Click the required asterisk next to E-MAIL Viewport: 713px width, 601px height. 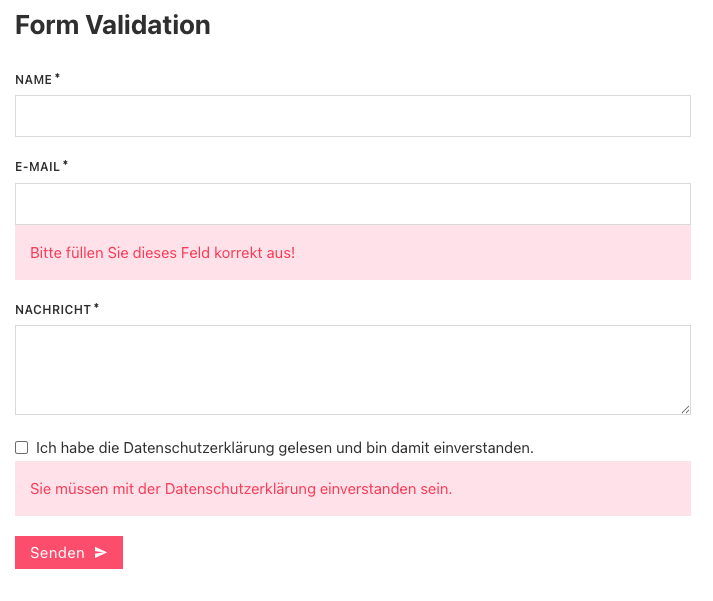65,162
